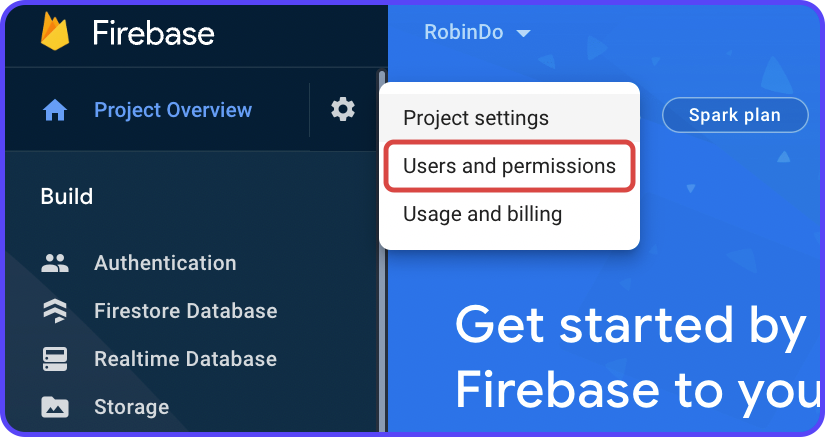
Task: Open the settings gear icon
Action: click(x=343, y=109)
